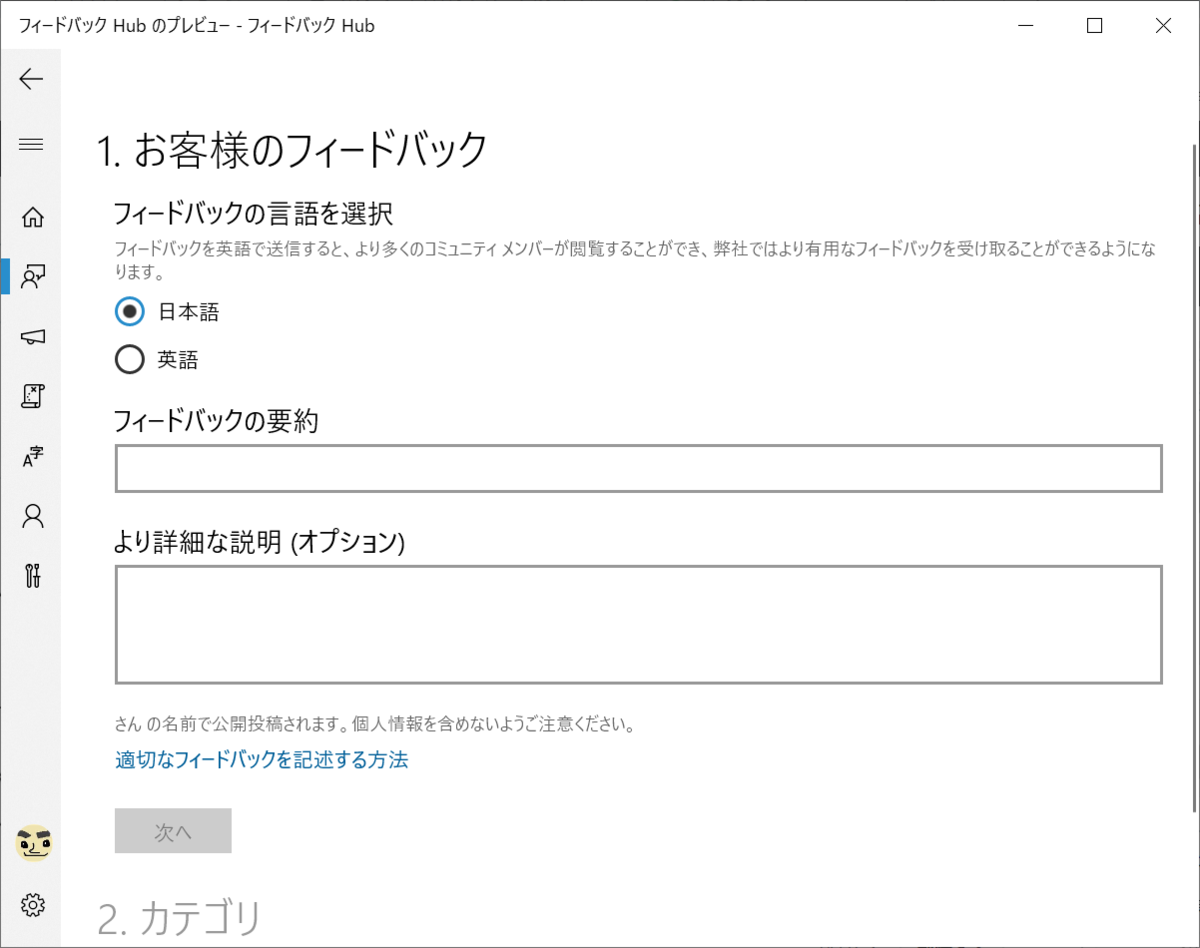
Task: Open 適切なフィードバックを記述する方法 link
Action: click(x=262, y=760)
